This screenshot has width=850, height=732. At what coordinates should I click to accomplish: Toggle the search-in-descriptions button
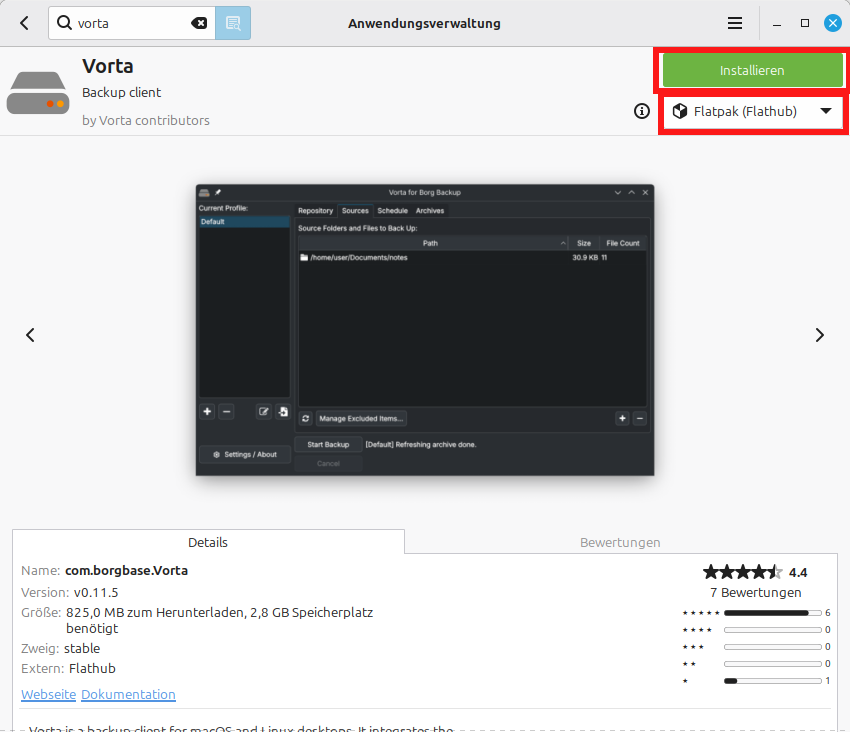click(x=233, y=23)
